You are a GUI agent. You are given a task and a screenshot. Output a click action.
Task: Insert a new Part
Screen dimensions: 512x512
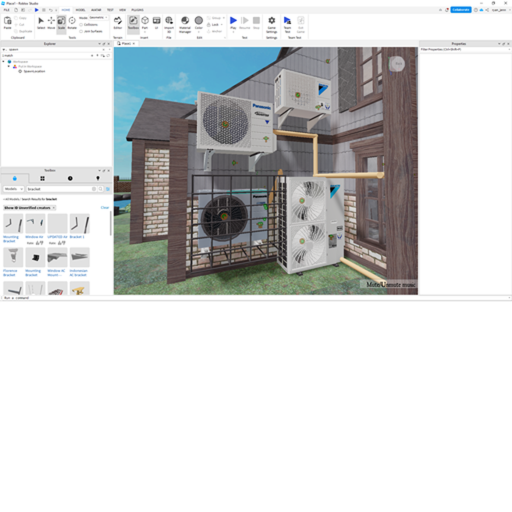pyautogui.click(x=145, y=23)
